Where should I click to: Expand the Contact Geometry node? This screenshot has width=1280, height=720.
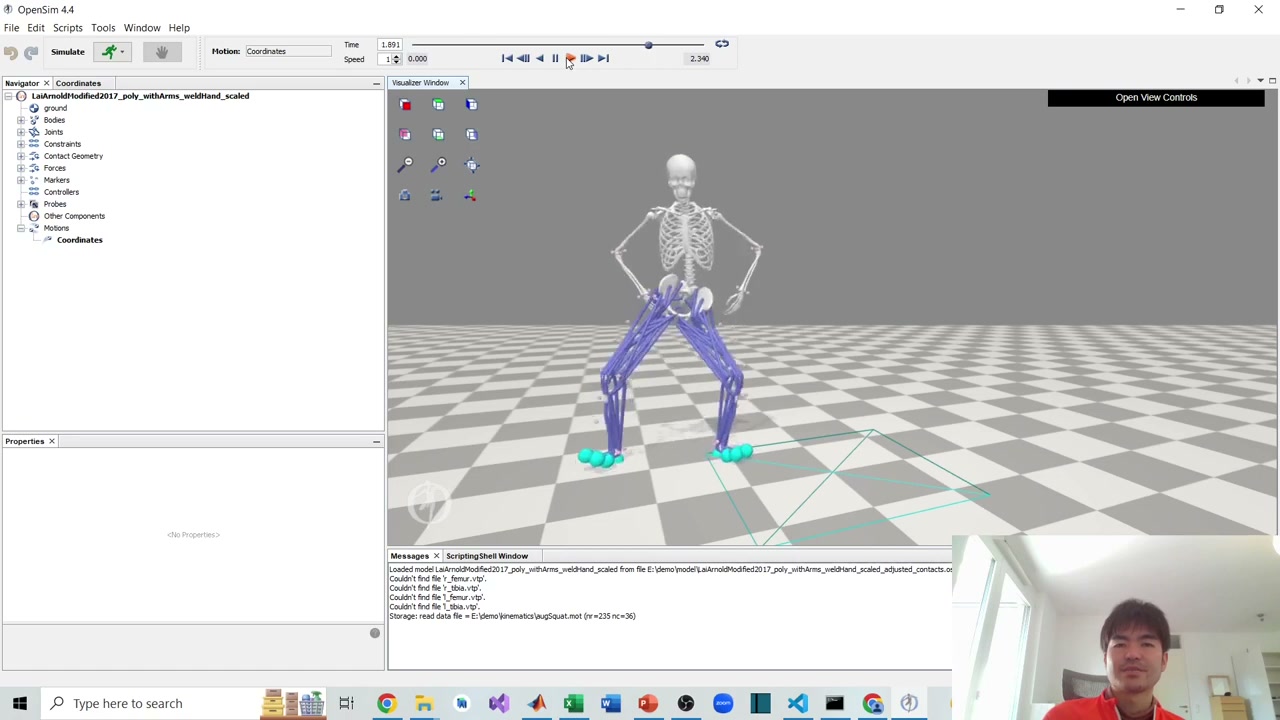(x=21, y=156)
